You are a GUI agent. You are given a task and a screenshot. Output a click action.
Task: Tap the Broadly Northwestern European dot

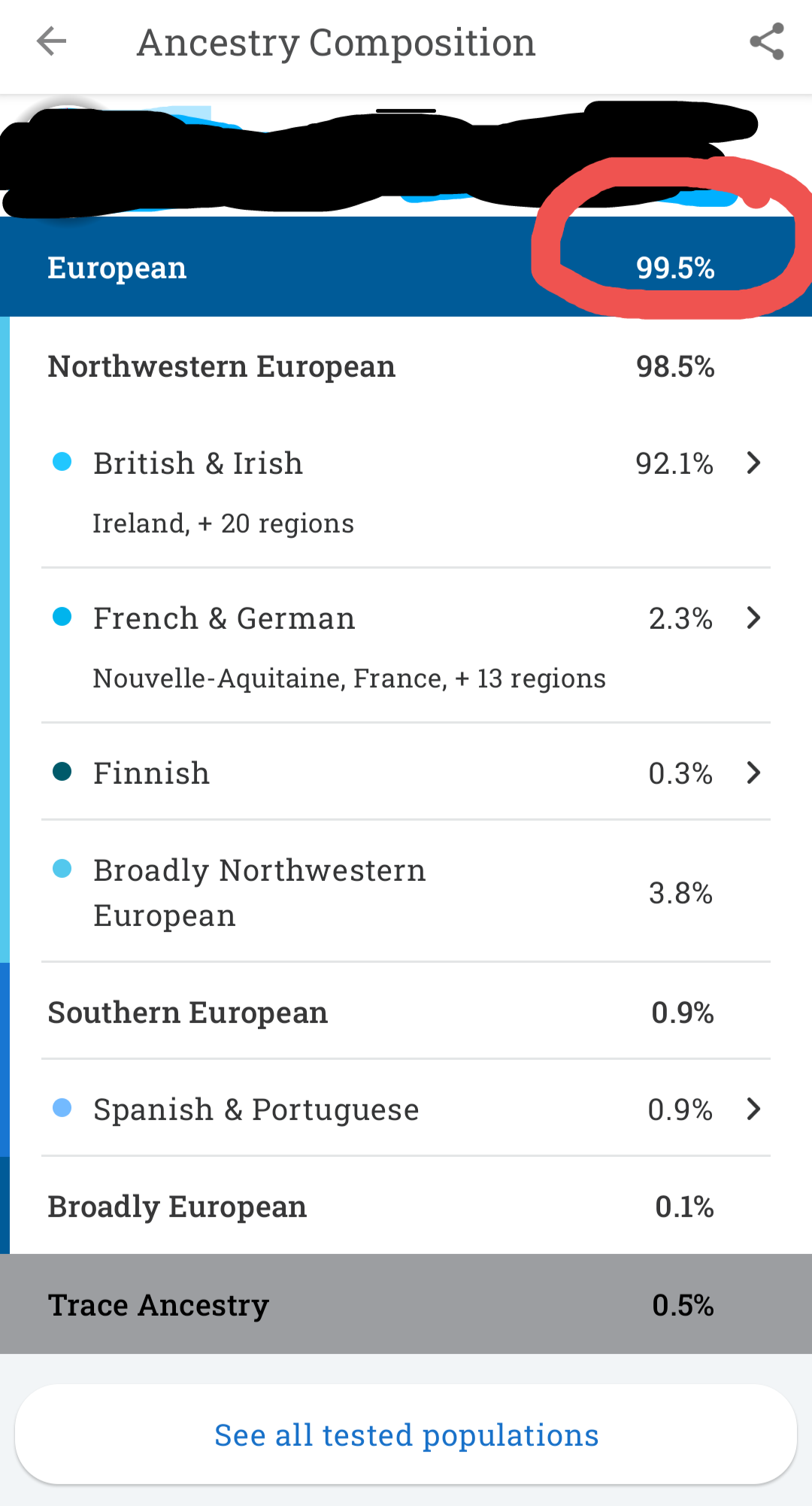point(62,869)
